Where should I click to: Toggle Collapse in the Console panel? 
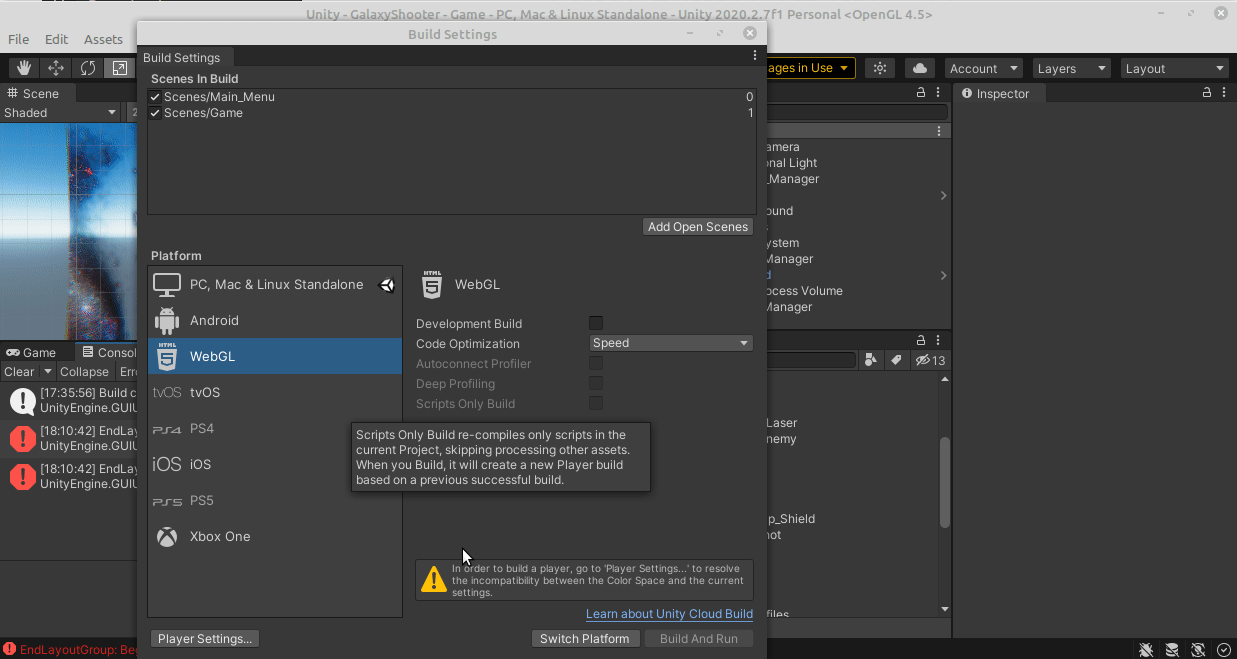[84, 371]
